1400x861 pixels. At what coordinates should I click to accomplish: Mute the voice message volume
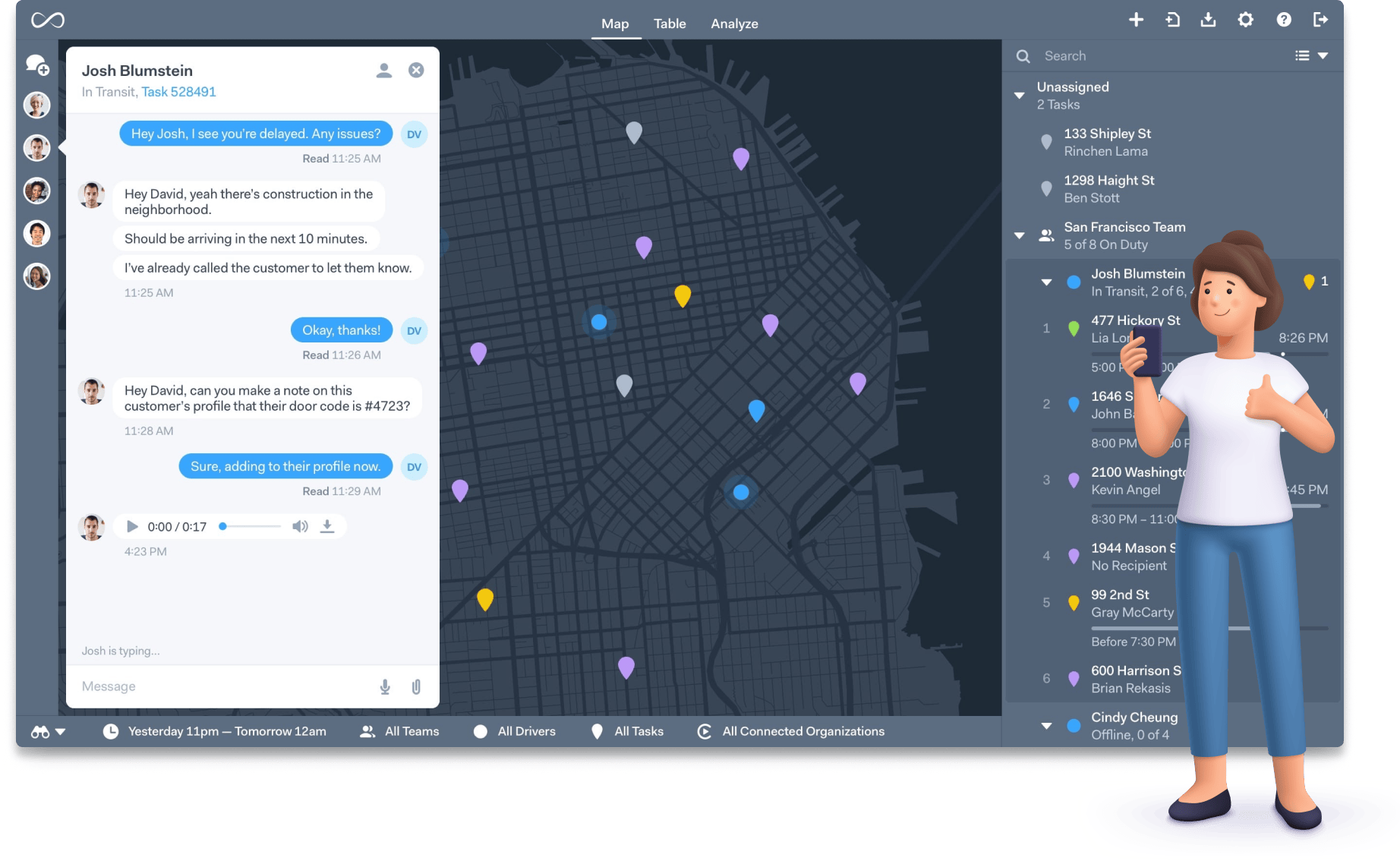(300, 525)
